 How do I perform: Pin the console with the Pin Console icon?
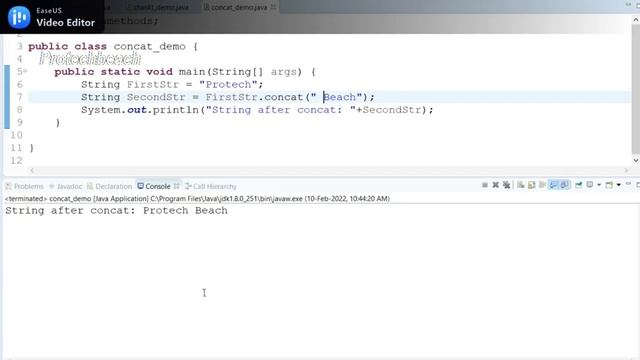[x=578, y=185]
